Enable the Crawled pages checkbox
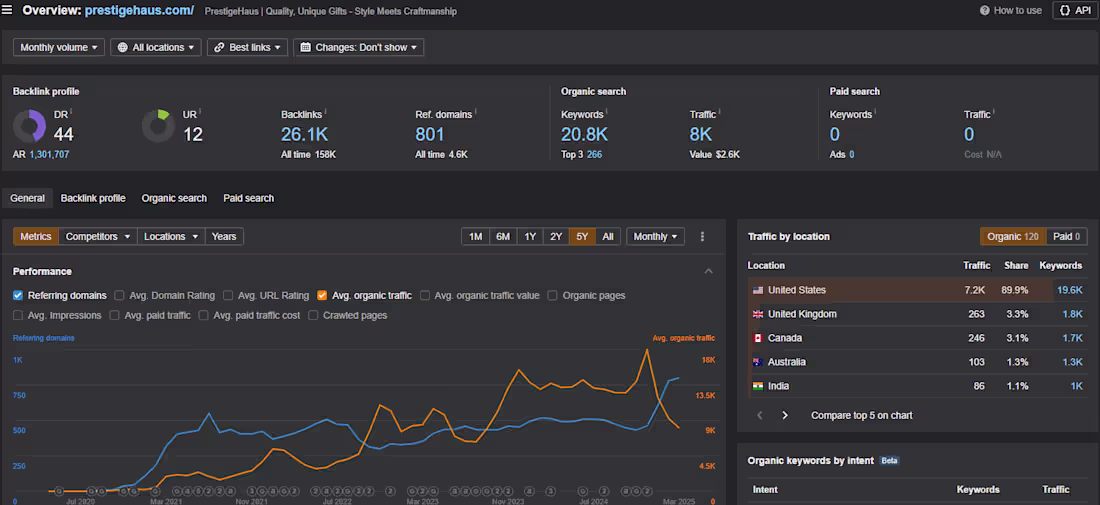This screenshot has width=1100, height=505. pyautogui.click(x=313, y=315)
